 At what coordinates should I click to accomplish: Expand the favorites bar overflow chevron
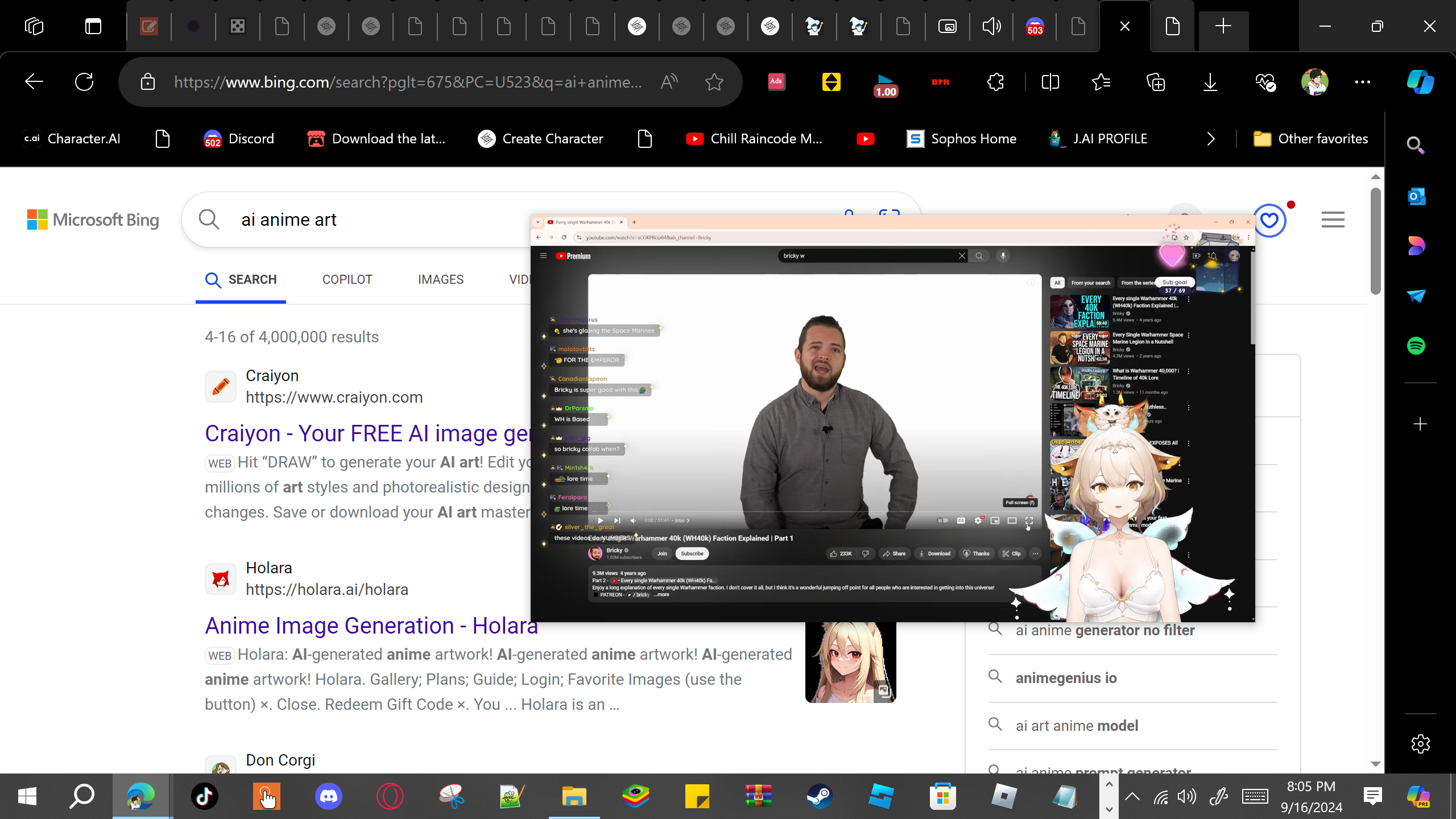[x=1211, y=139]
